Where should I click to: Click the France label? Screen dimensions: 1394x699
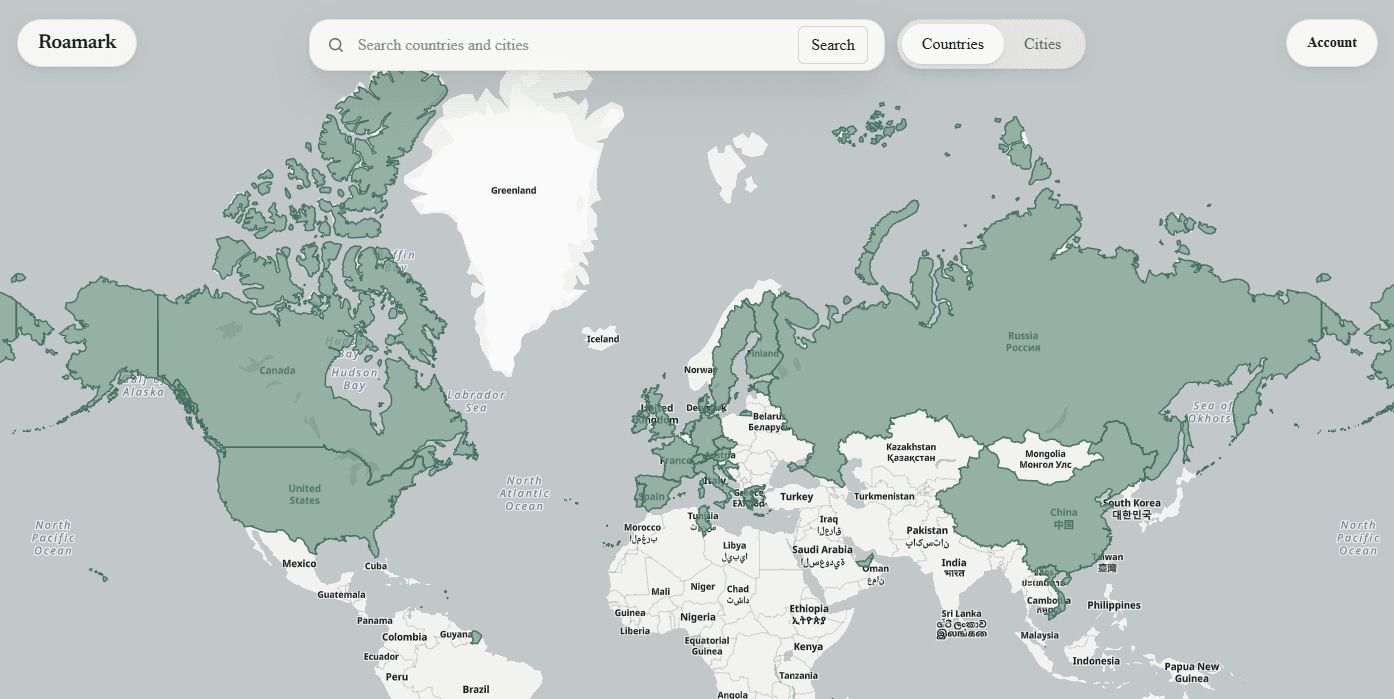676,461
